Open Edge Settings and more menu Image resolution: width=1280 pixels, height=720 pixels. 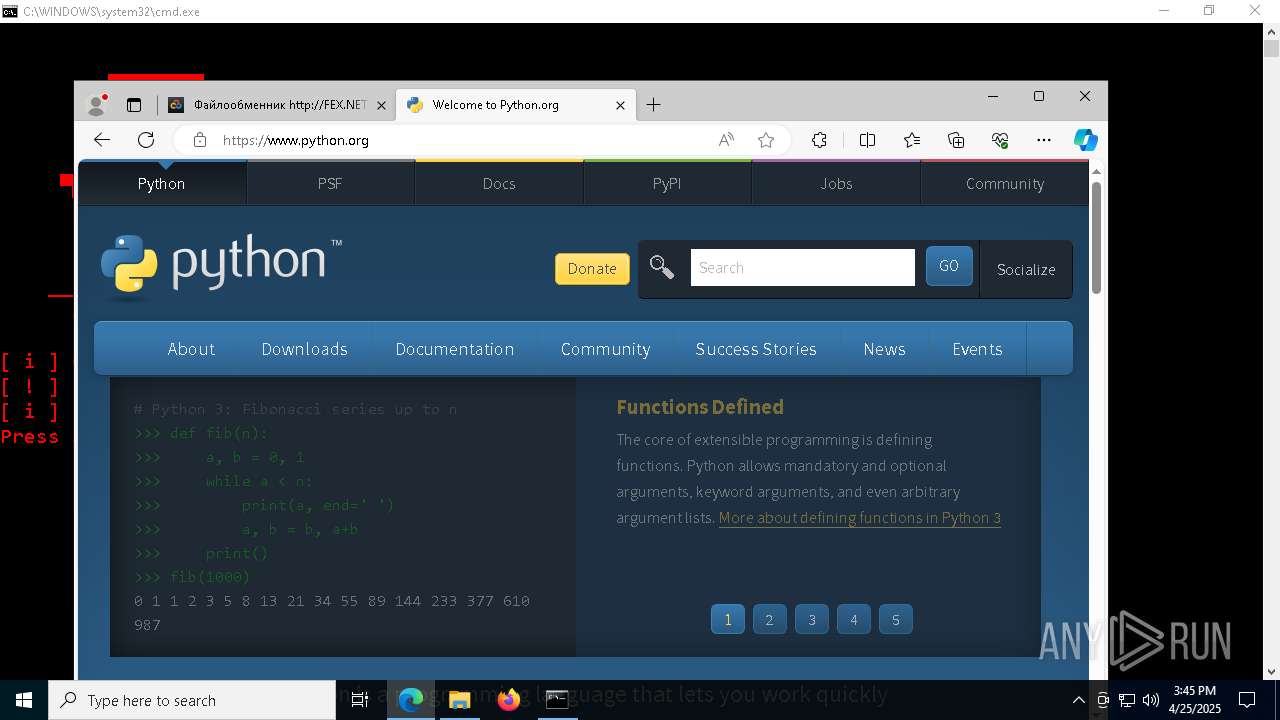(x=1044, y=140)
